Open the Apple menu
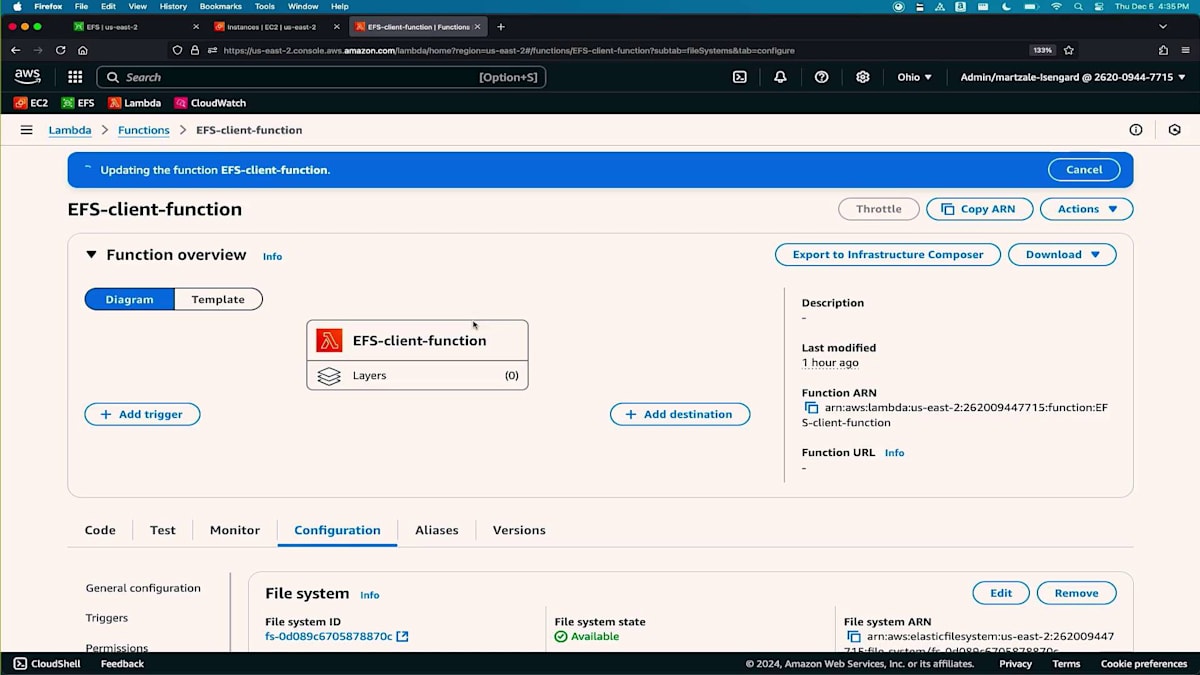1200x675 pixels. 17,6
